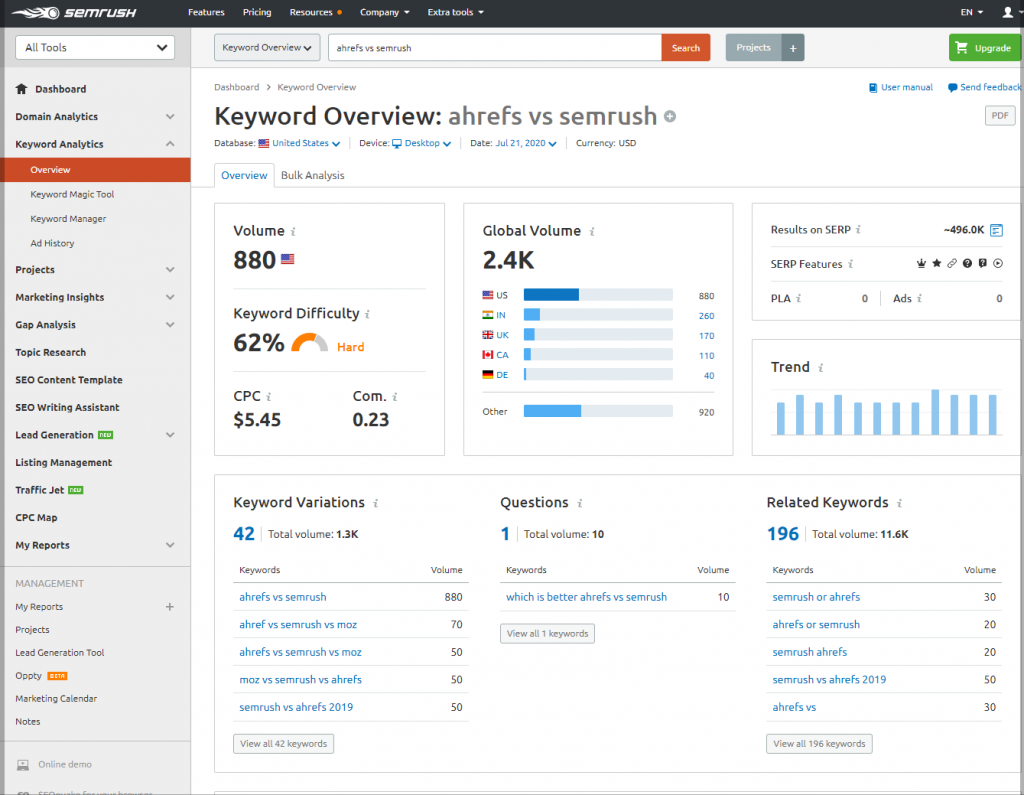Click View all 1 keywords button
Image resolution: width=1024 pixels, height=795 pixels.
547,634
